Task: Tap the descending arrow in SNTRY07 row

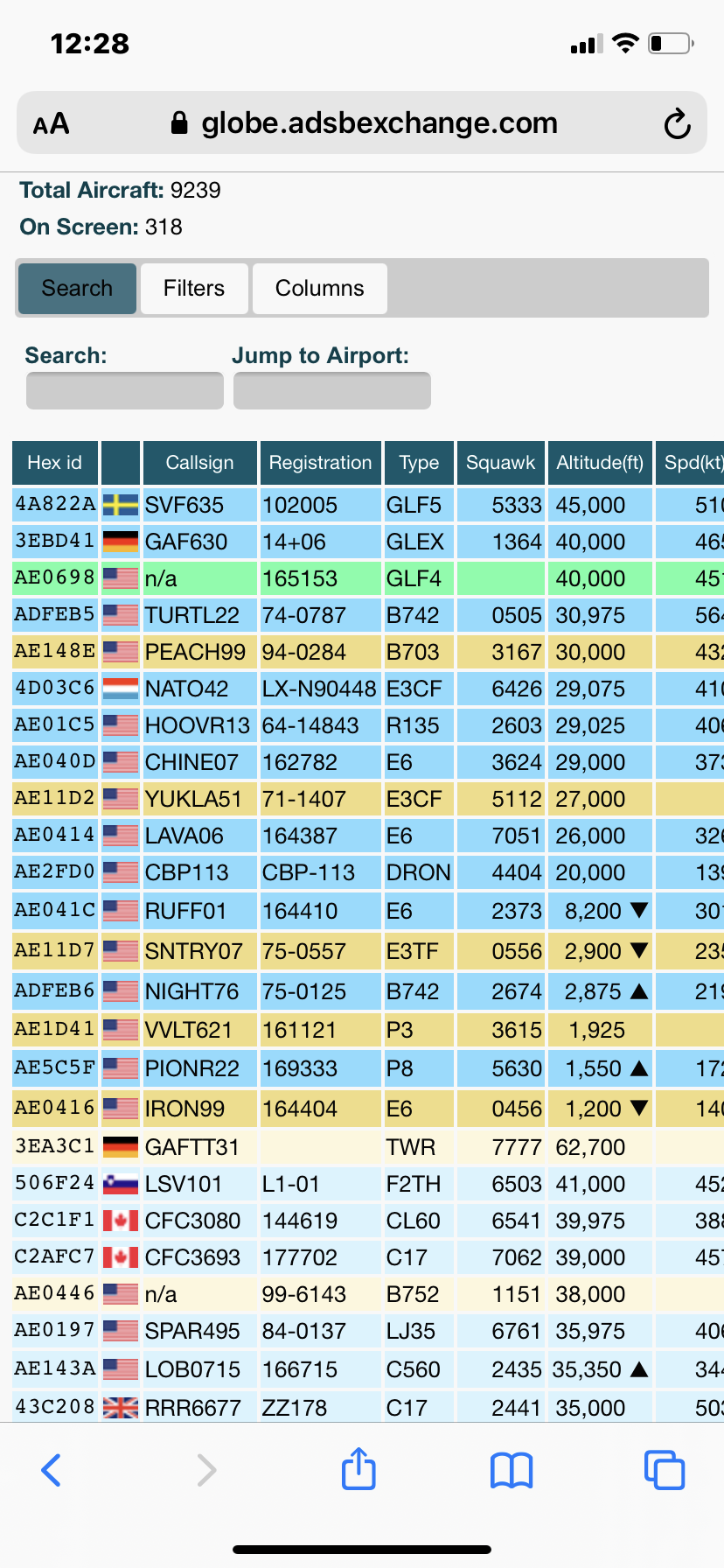Action: (639, 950)
